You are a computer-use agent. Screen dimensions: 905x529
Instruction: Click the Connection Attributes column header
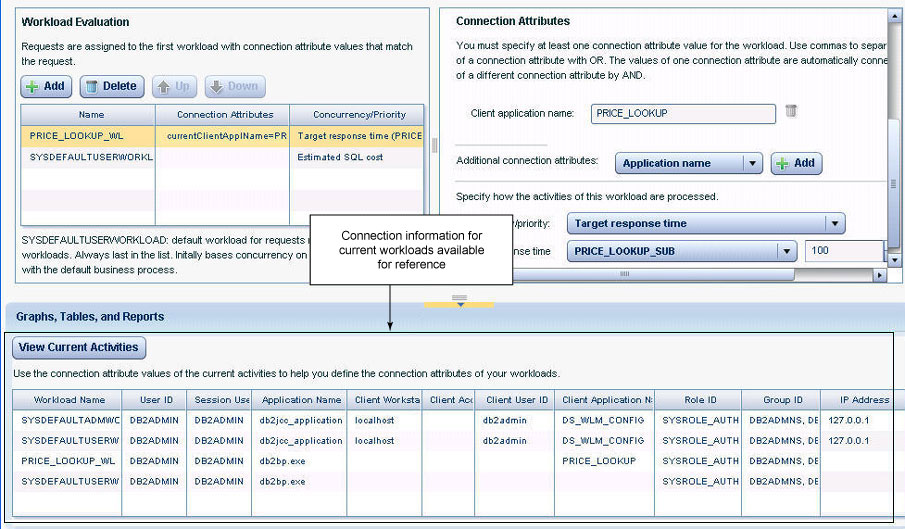pos(223,115)
